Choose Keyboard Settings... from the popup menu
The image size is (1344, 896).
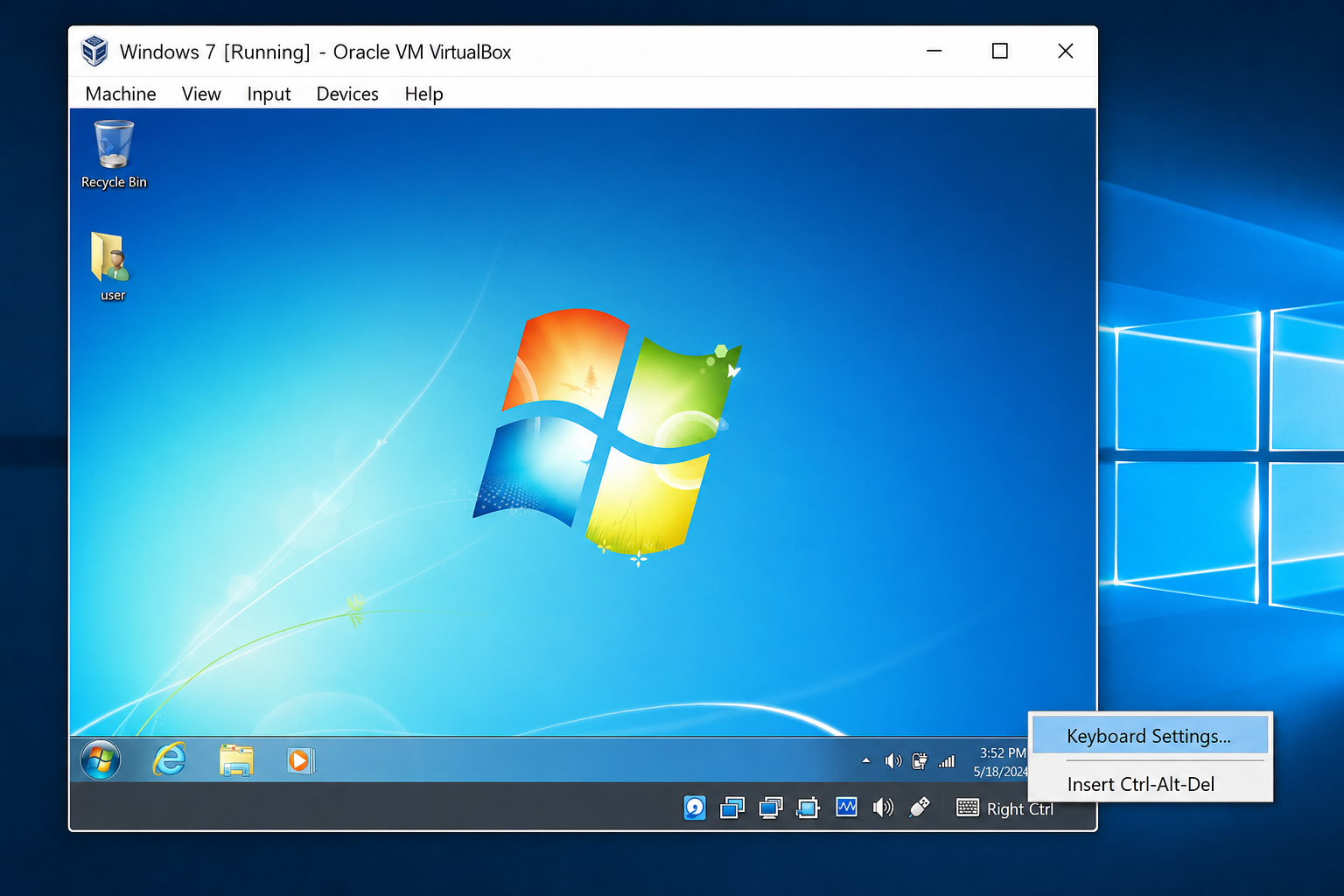(x=1150, y=735)
